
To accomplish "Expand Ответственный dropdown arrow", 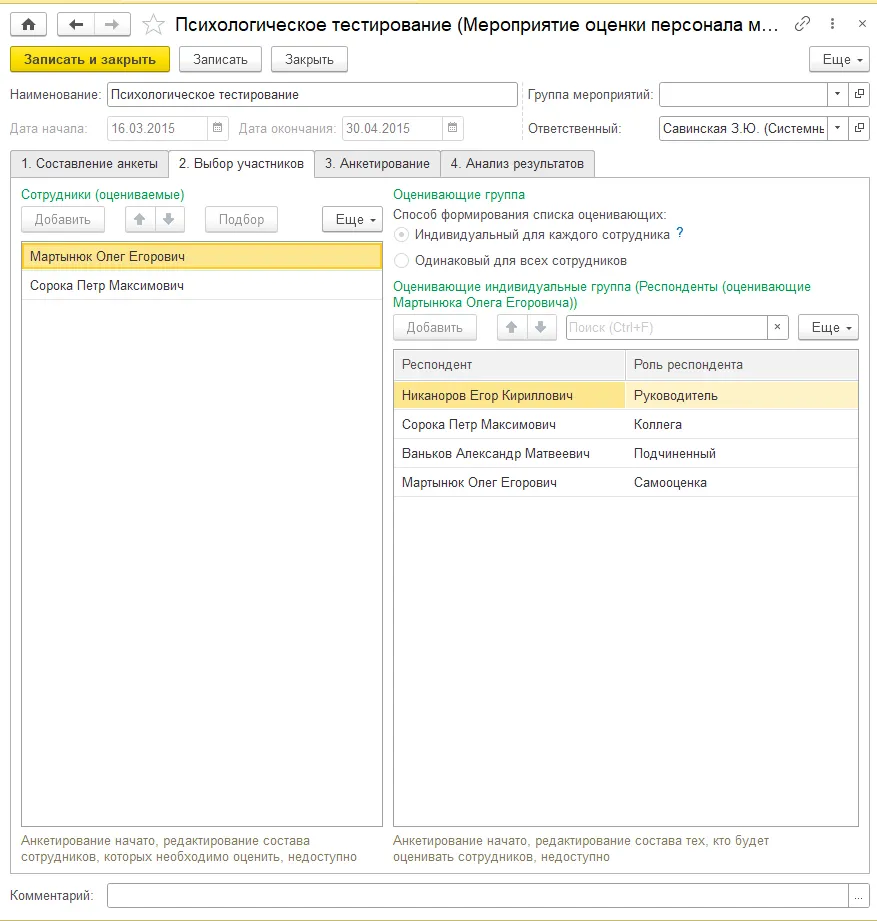I will click(x=838, y=128).
